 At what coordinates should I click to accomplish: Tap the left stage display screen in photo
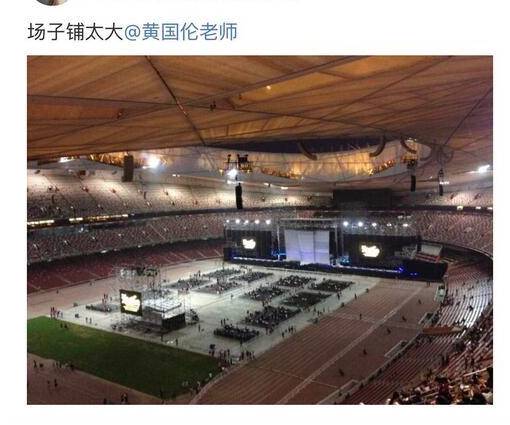[x=249, y=244]
